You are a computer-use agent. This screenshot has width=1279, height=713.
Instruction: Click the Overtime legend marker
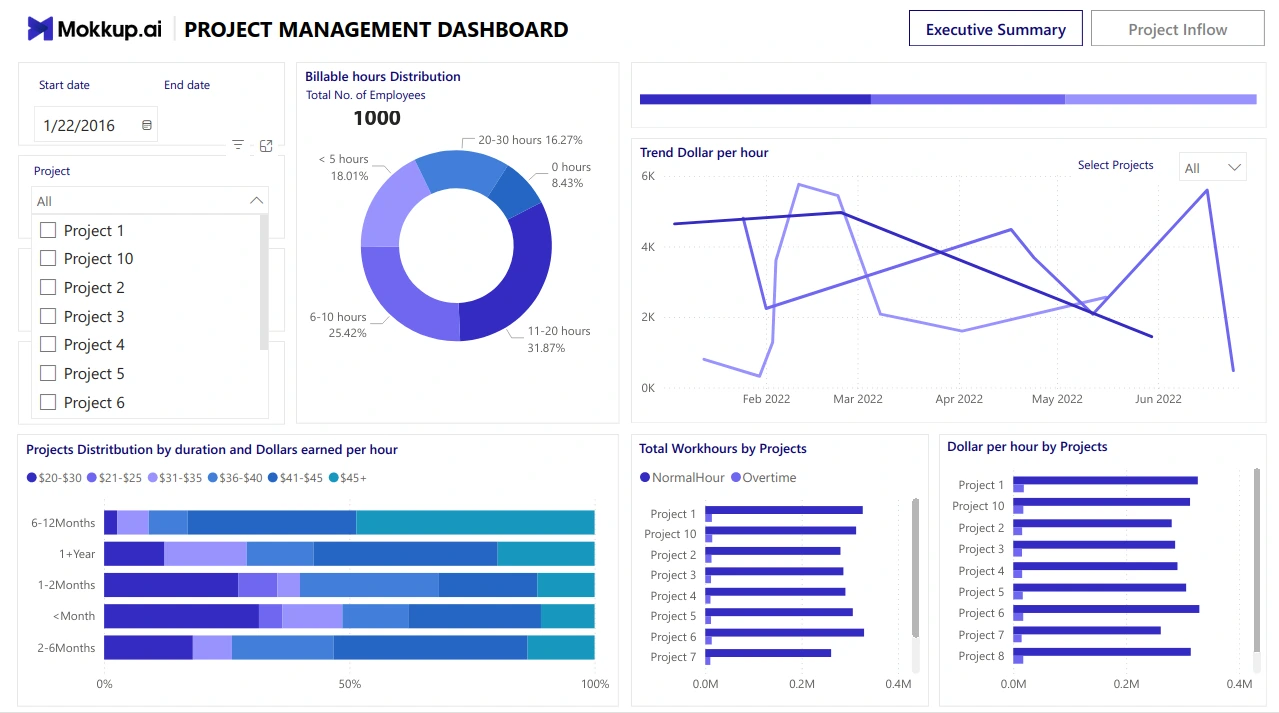click(736, 478)
